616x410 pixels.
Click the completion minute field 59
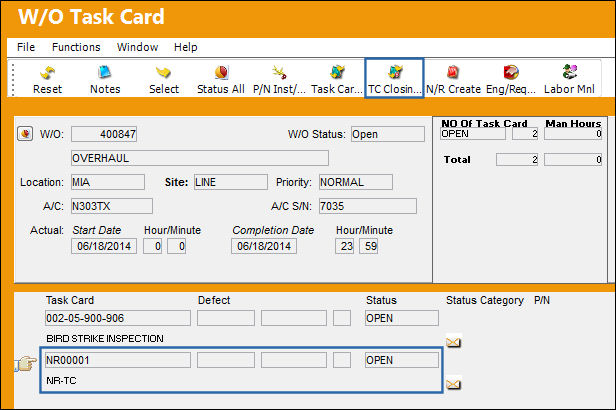(368, 246)
